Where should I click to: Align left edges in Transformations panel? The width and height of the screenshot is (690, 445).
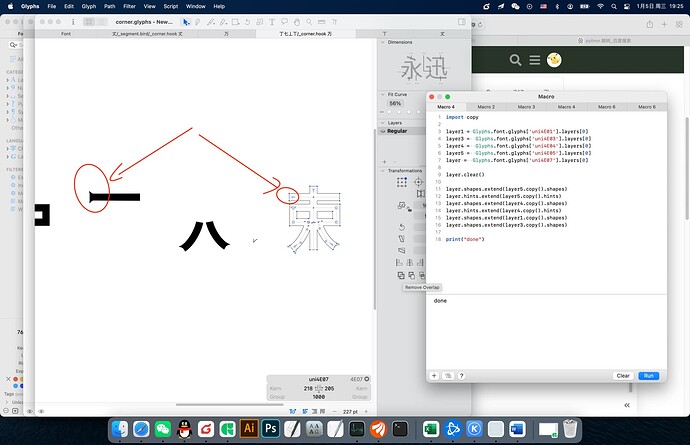pyautogui.click(x=399, y=262)
